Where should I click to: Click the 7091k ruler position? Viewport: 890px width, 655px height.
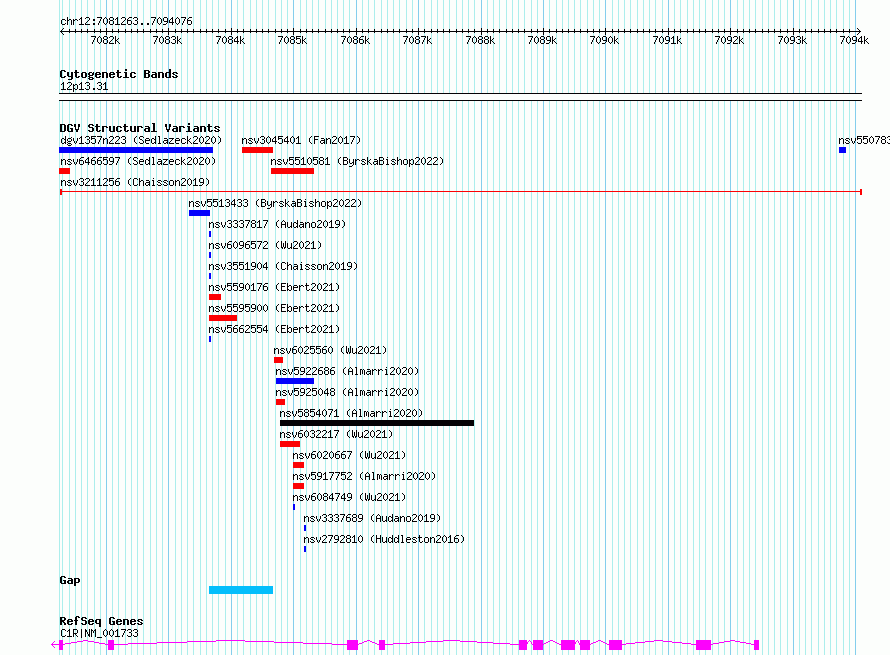click(667, 40)
